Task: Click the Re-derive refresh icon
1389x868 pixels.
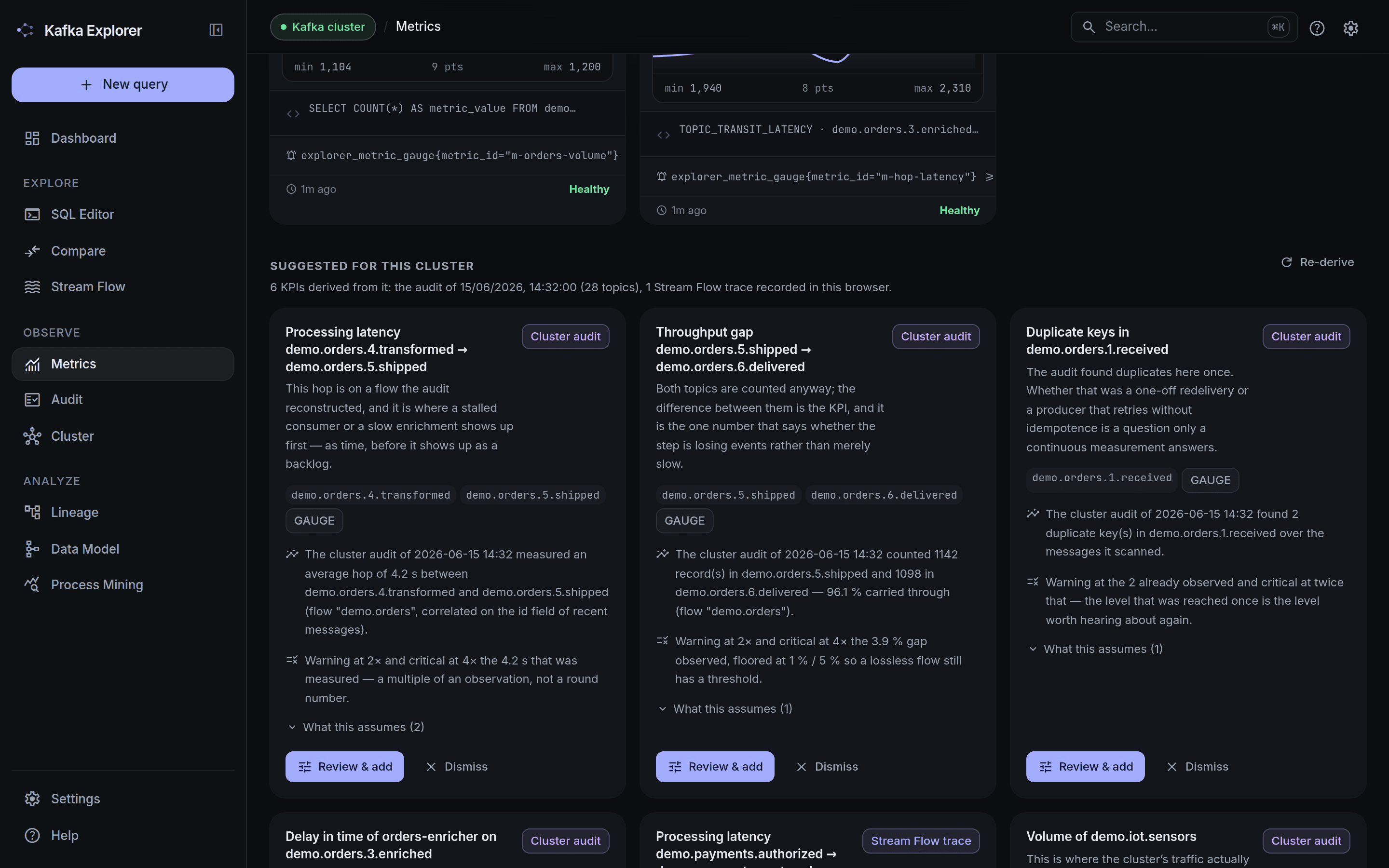Action: click(1286, 262)
